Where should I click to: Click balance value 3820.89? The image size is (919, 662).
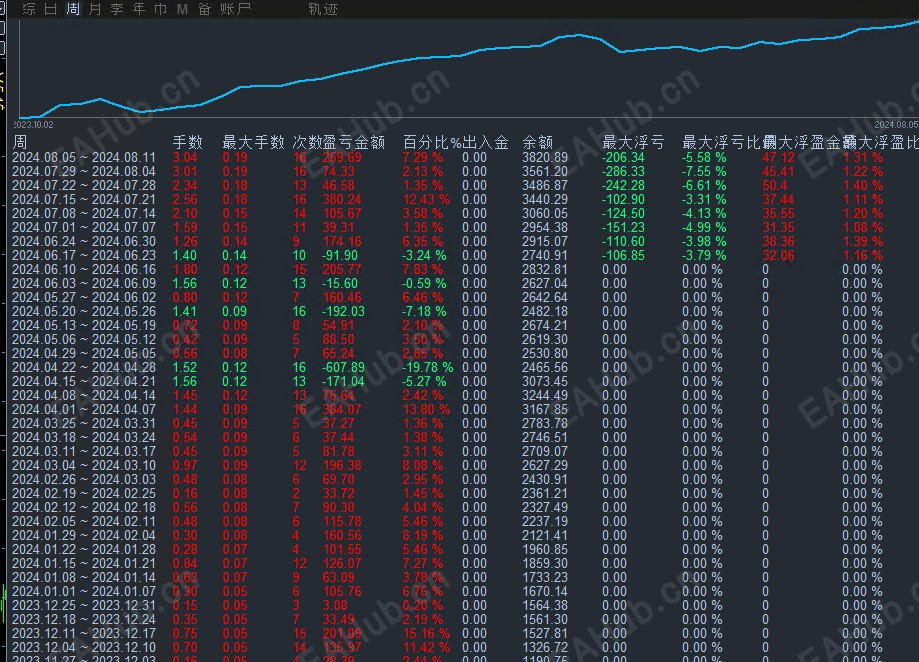pos(545,158)
